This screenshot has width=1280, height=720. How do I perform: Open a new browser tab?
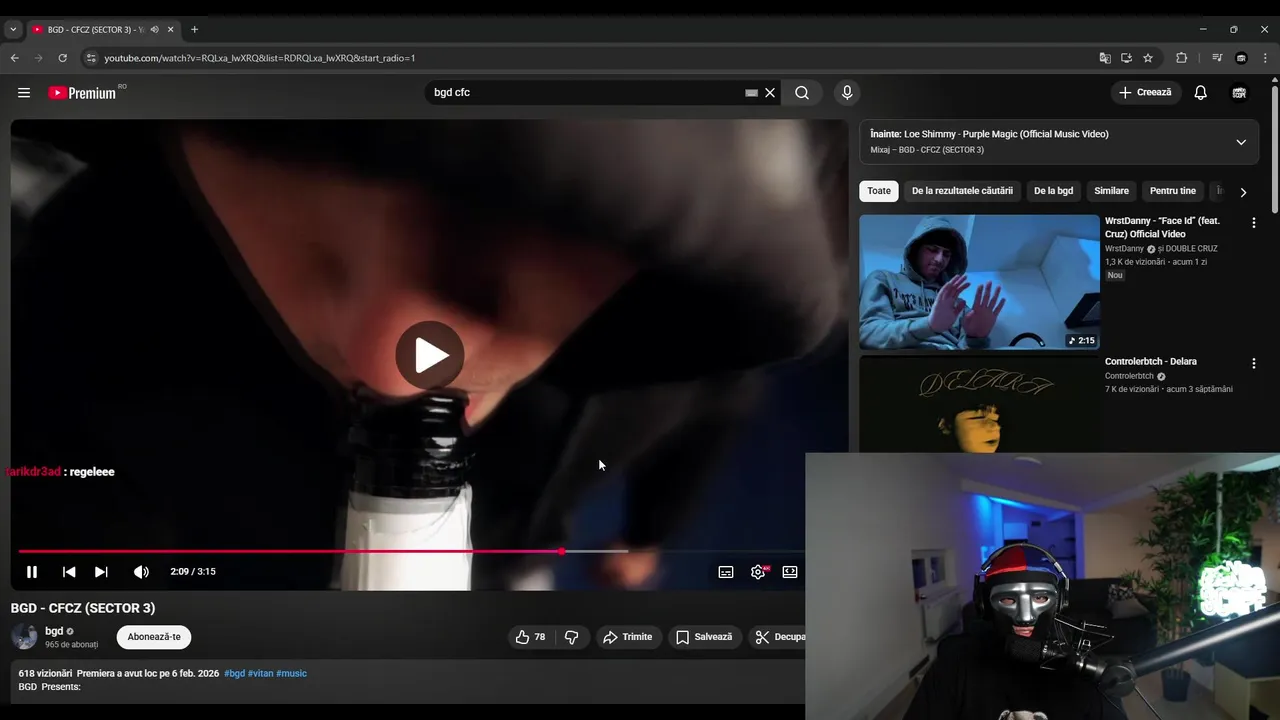[194, 29]
